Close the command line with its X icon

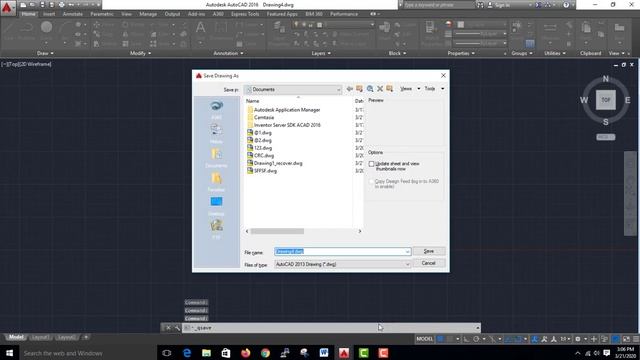pos(168,328)
